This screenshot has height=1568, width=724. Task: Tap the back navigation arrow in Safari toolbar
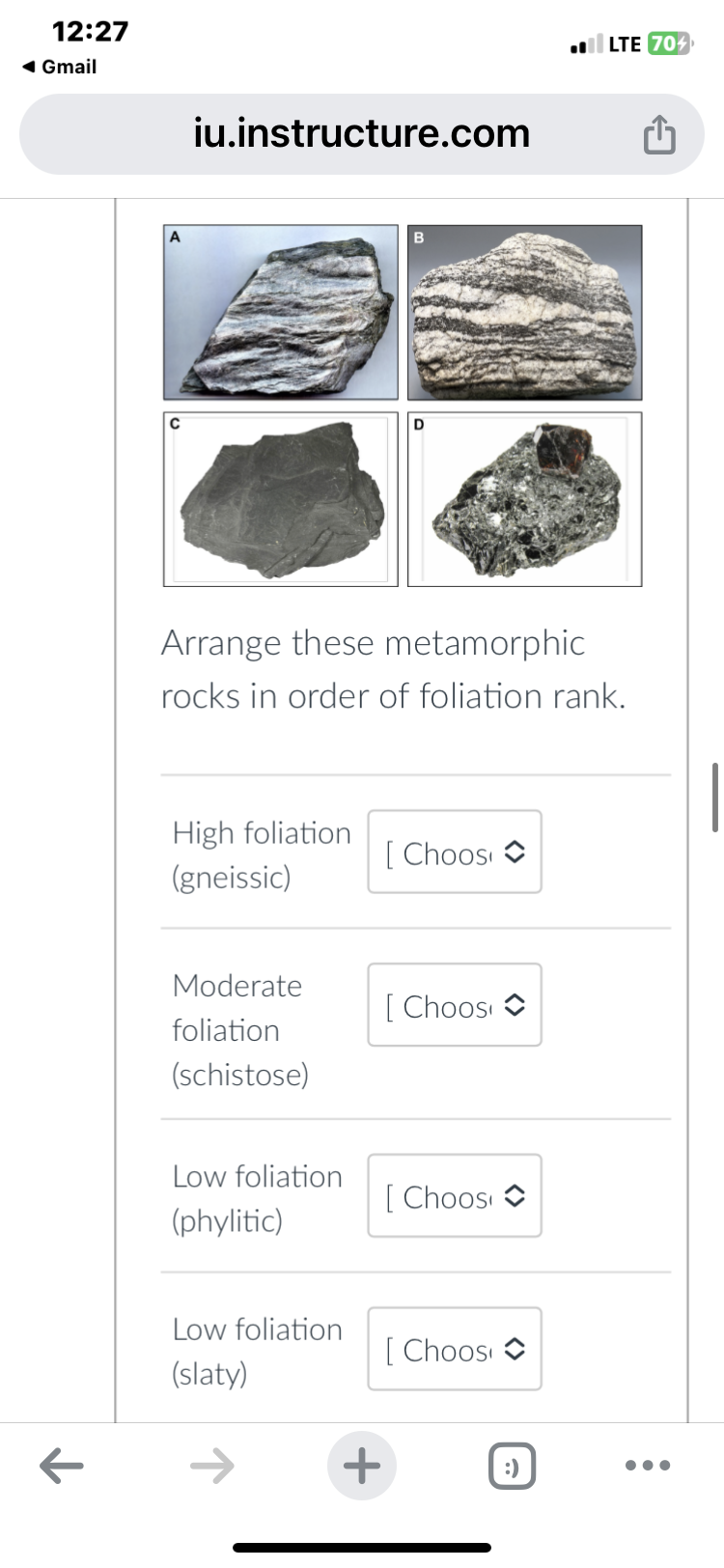click(x=63, y=1465)
